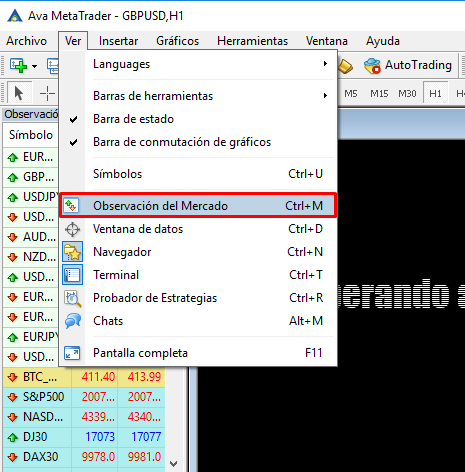Screen dimensions: 465x472
Task: Click the market watch scroll down arrow
Action: [x=173, y=464]
